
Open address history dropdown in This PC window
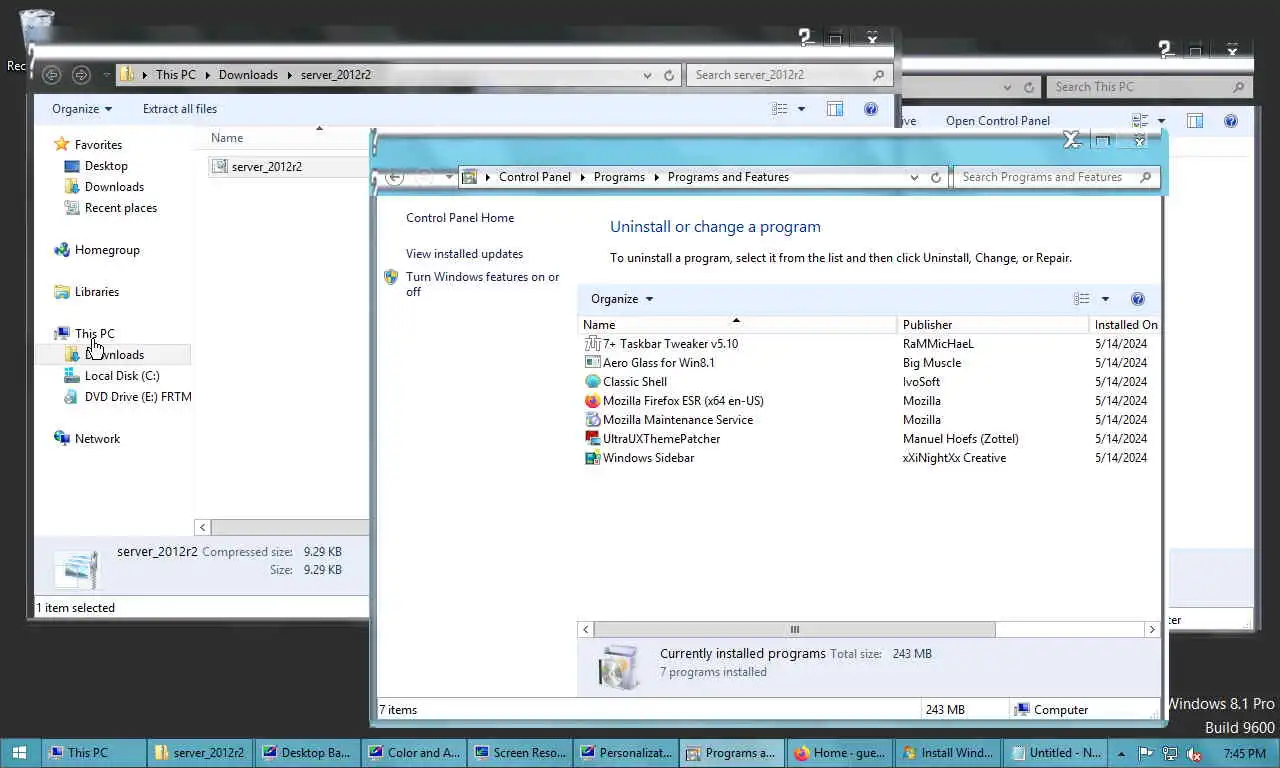click(x=1009, y=87)
